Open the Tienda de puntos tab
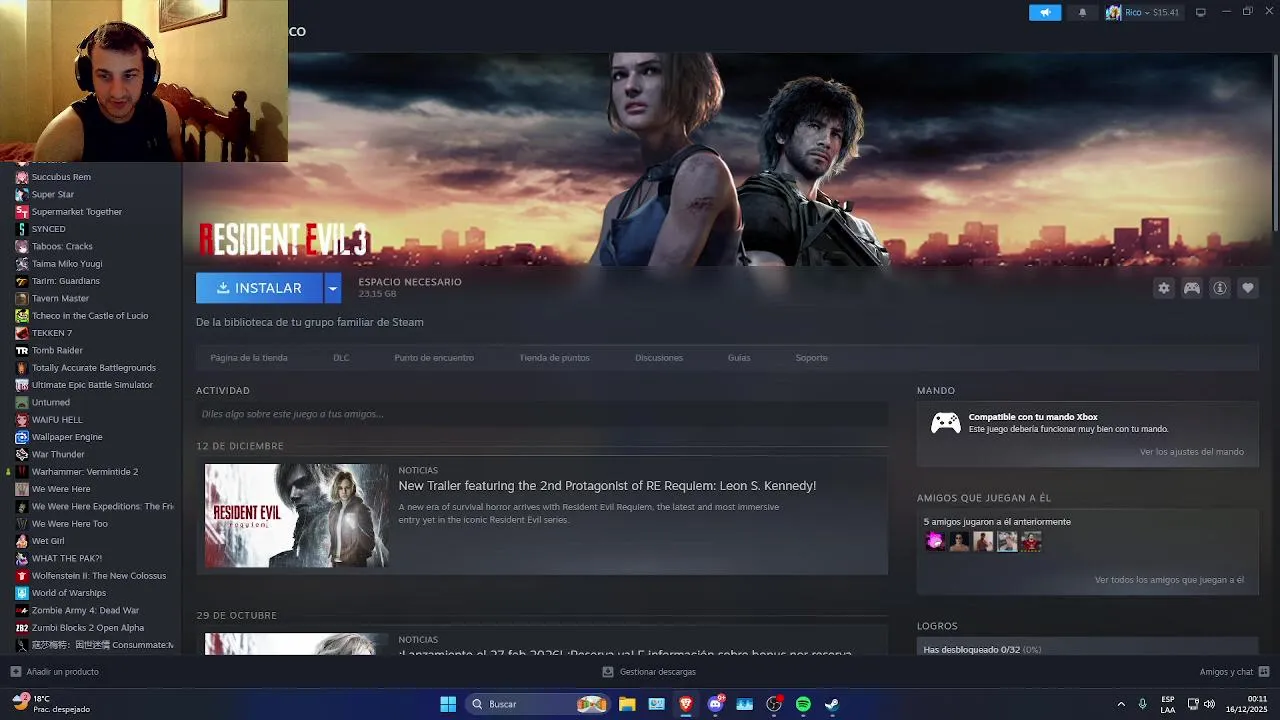This screenshot has width=1280, height=720. pyautogui.click(x=555, y=357)
